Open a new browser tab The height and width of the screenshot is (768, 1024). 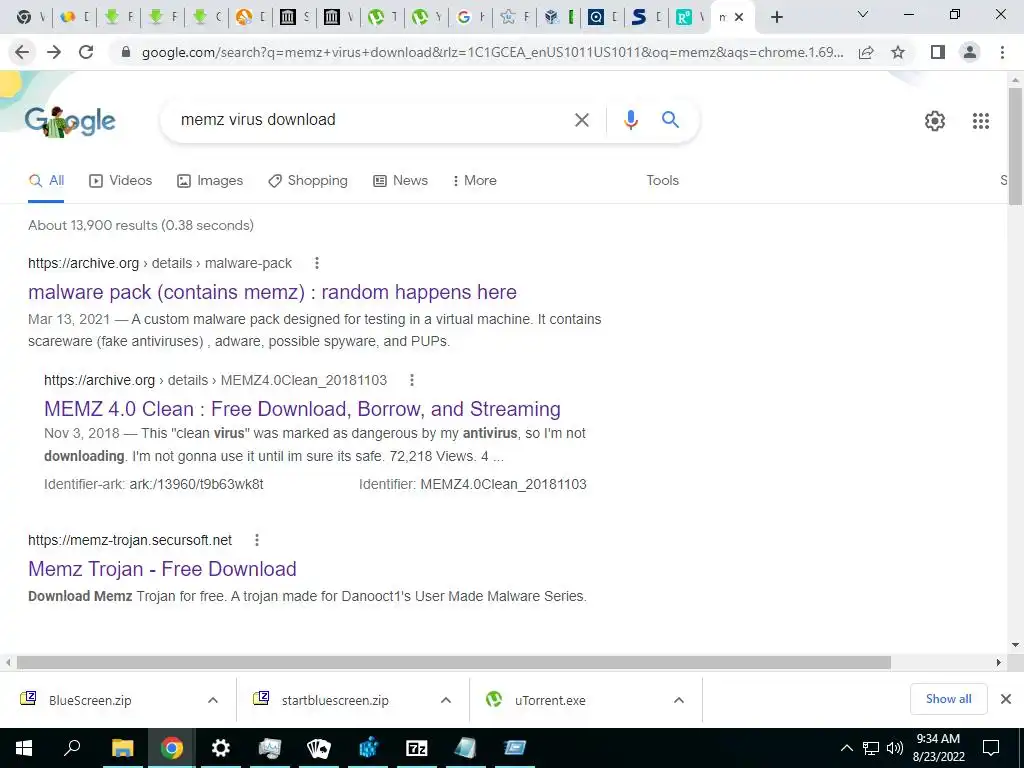point(776,17)
